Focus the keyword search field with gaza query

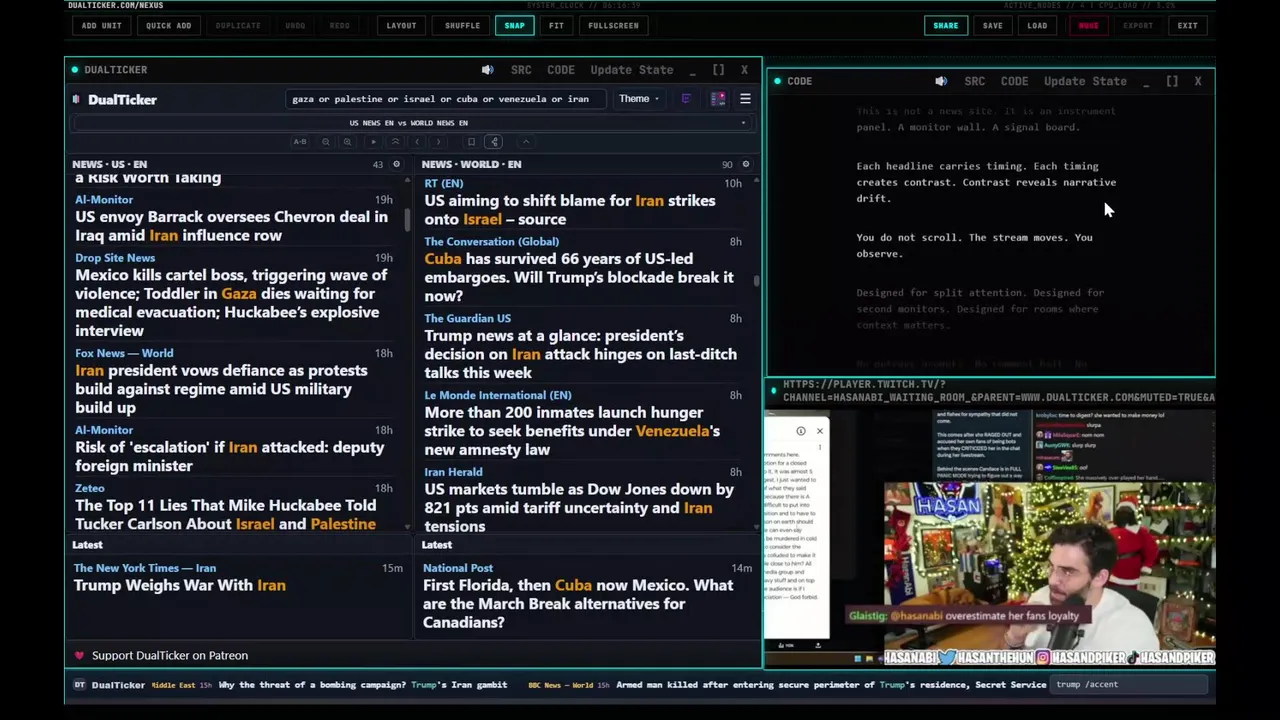[x=445, y=99]
